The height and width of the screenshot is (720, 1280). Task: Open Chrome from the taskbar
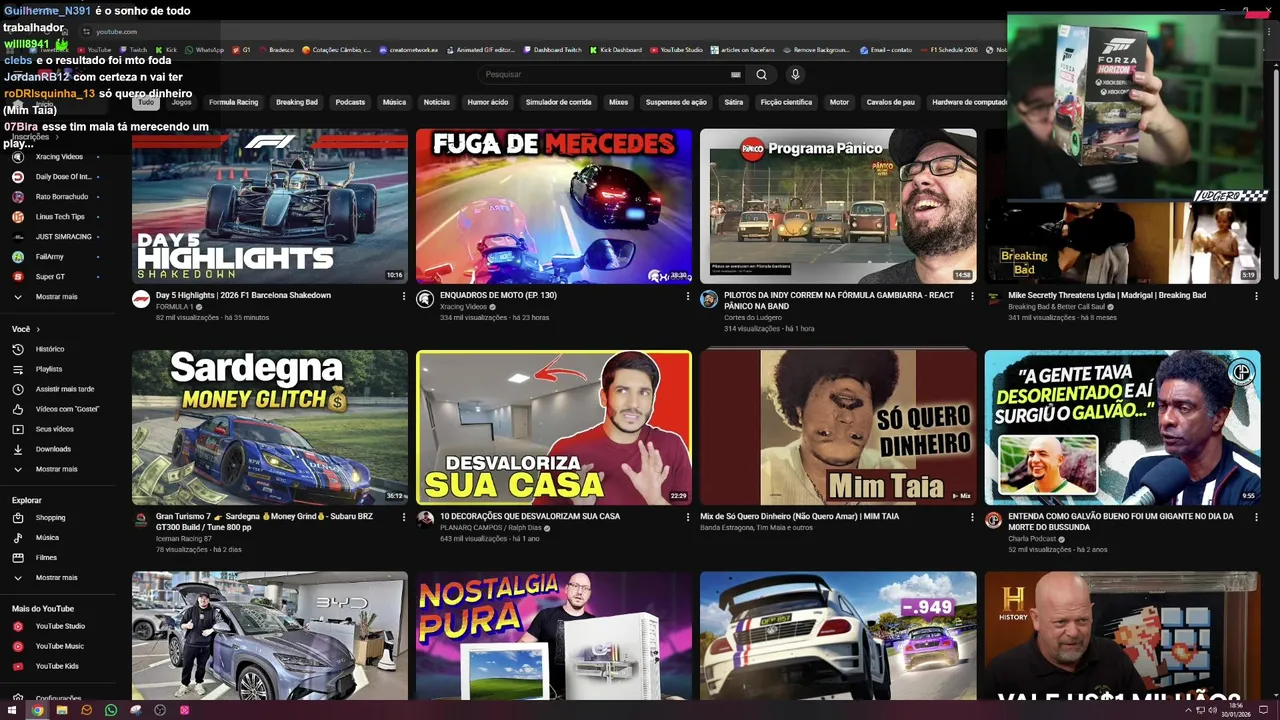point(37,710)
